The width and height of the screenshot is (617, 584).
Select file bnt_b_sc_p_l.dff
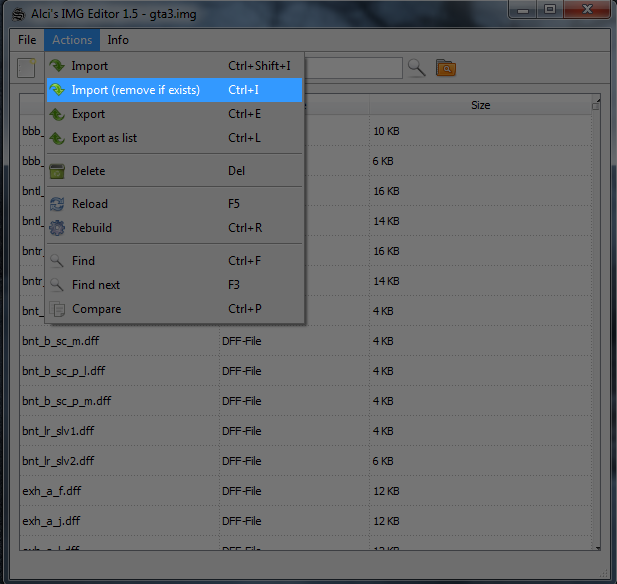pyautogui.click(x=64, y=371)
